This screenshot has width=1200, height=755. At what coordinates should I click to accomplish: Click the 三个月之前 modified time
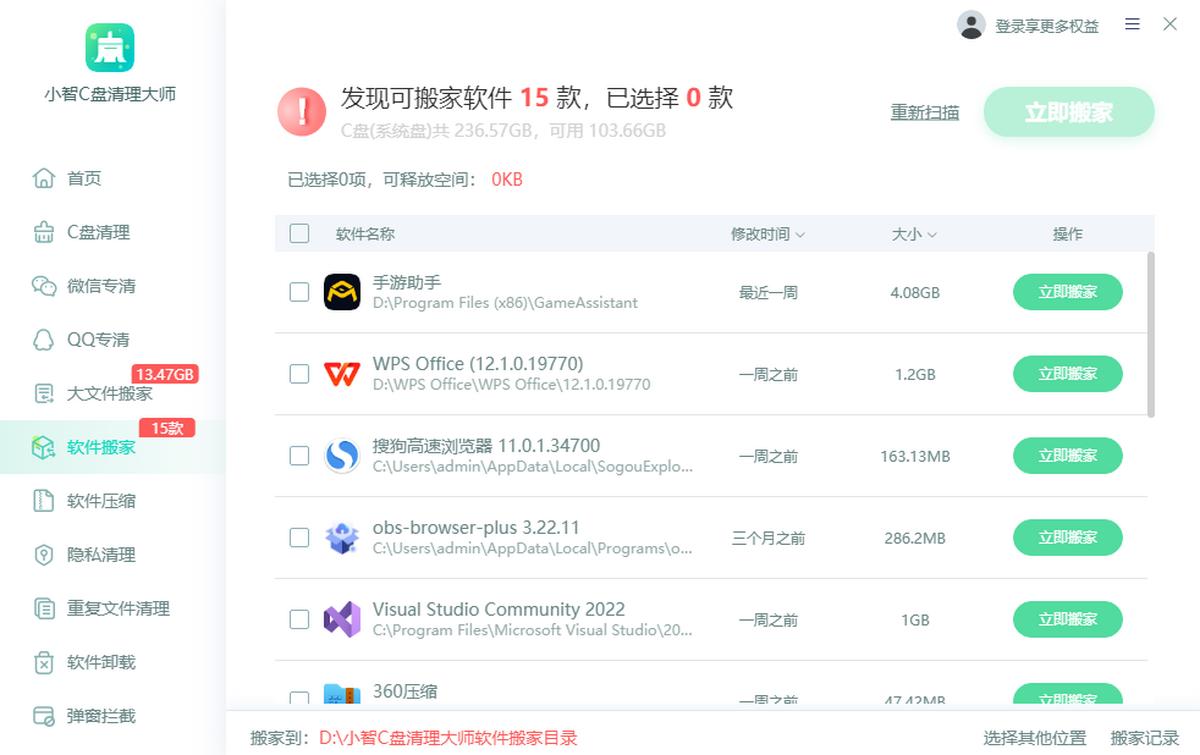point(768,538)
